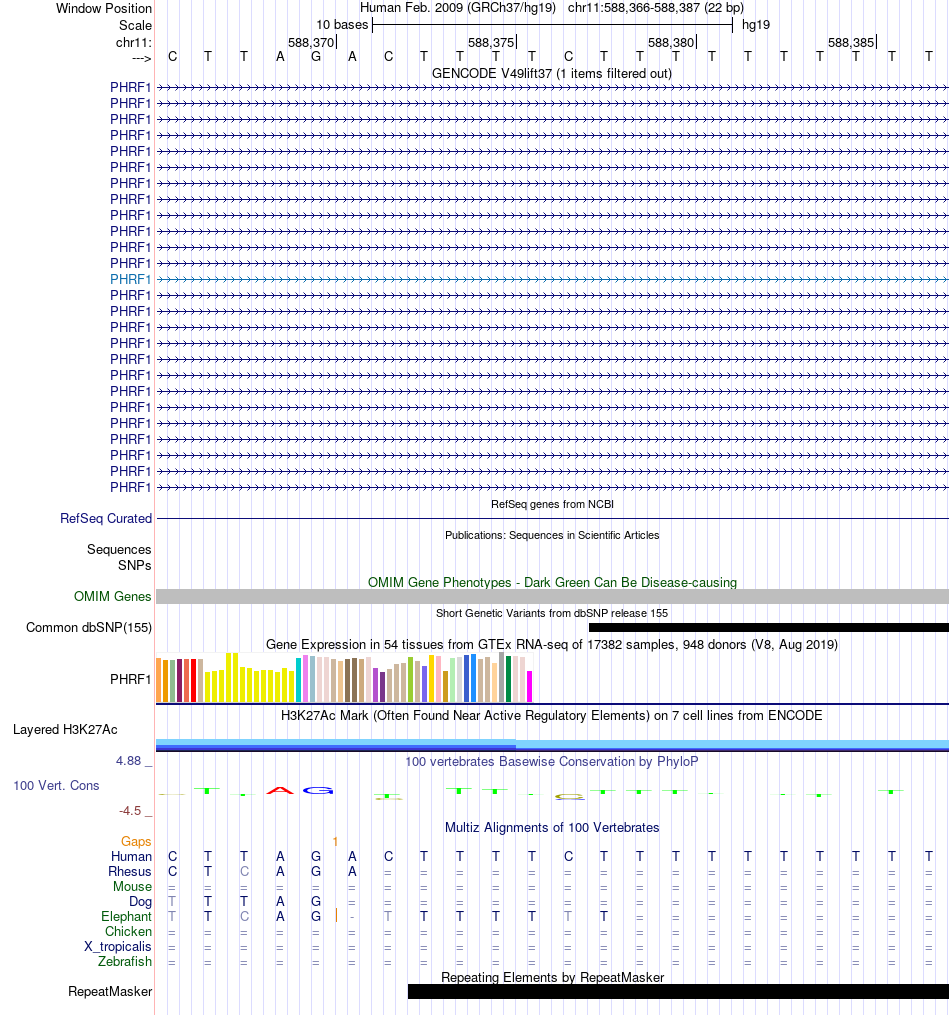Click the Human alignment row label

[x=131, y=856]
